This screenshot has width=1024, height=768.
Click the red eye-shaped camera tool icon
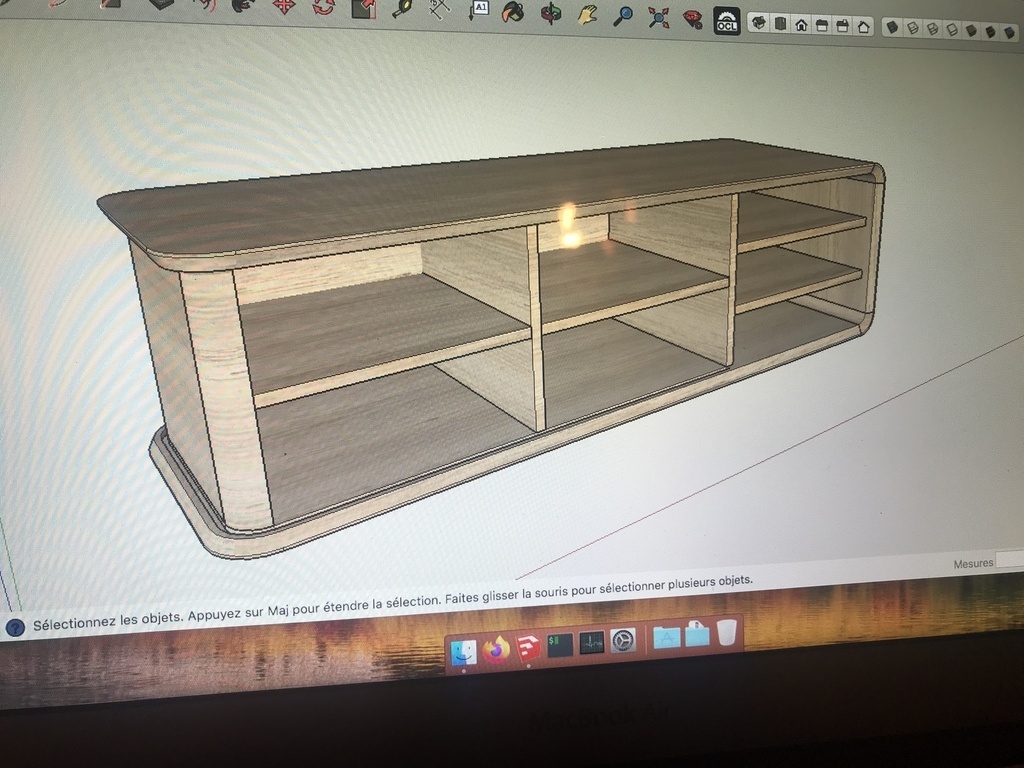coord(692,19)
